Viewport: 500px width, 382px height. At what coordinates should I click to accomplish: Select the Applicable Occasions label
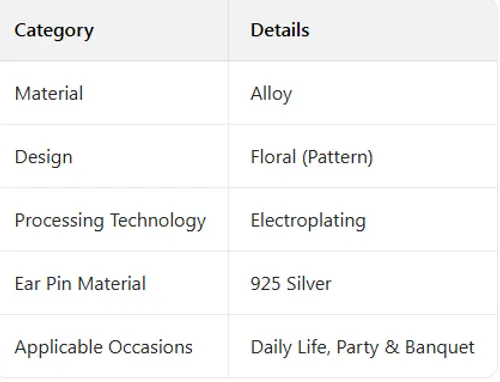tap(104, 347)
